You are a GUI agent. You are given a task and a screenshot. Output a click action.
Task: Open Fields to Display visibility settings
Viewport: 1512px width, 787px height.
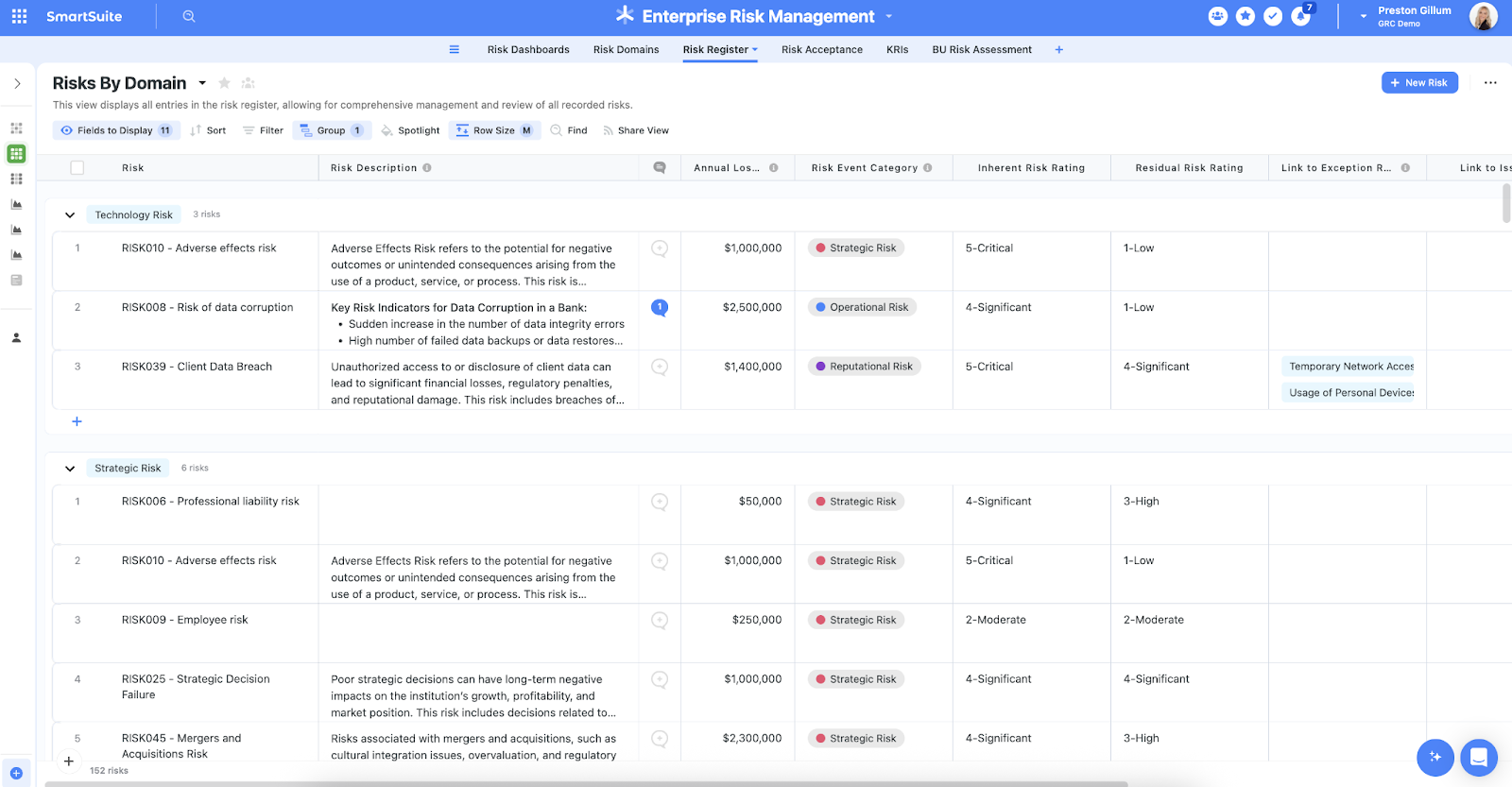[x=114, y=130]
